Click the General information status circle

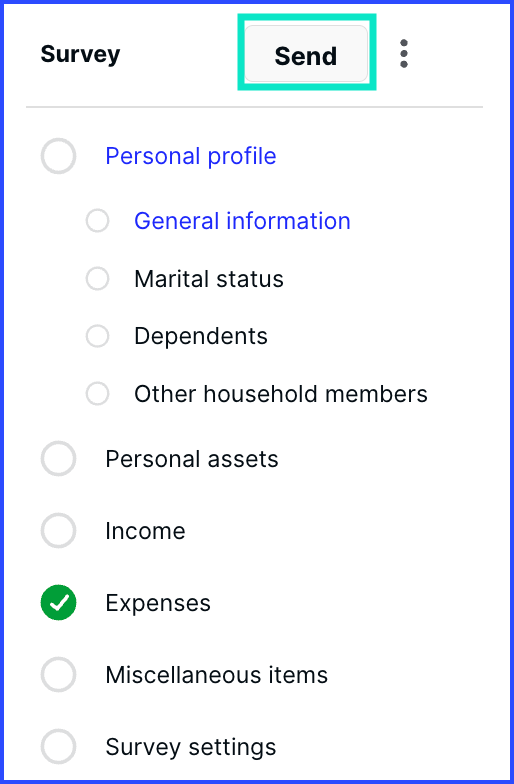[x=98, y=220]
